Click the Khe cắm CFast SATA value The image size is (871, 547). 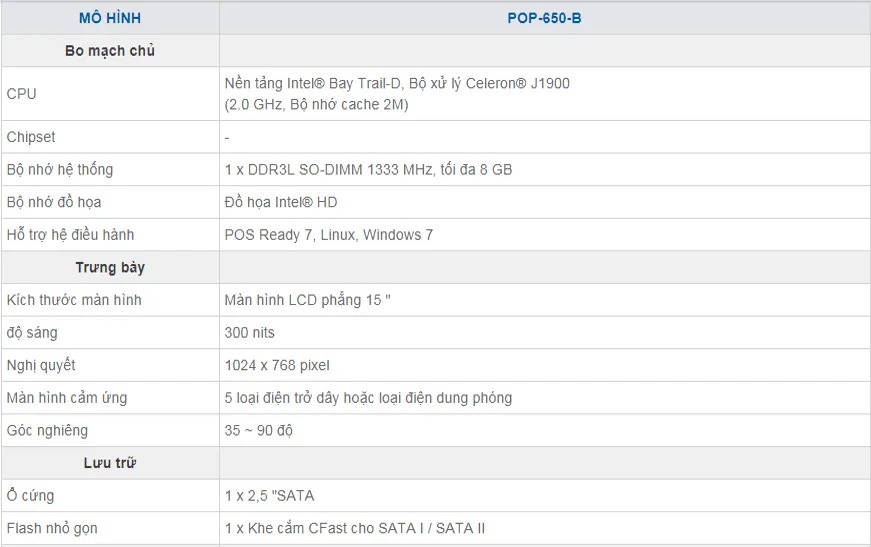[x=355, y=528]
